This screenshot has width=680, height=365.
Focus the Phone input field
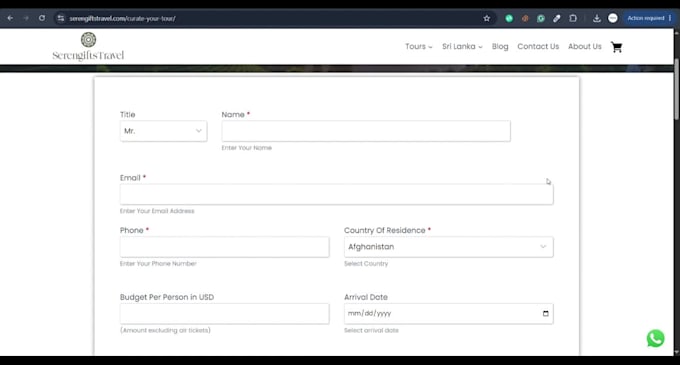225,247
